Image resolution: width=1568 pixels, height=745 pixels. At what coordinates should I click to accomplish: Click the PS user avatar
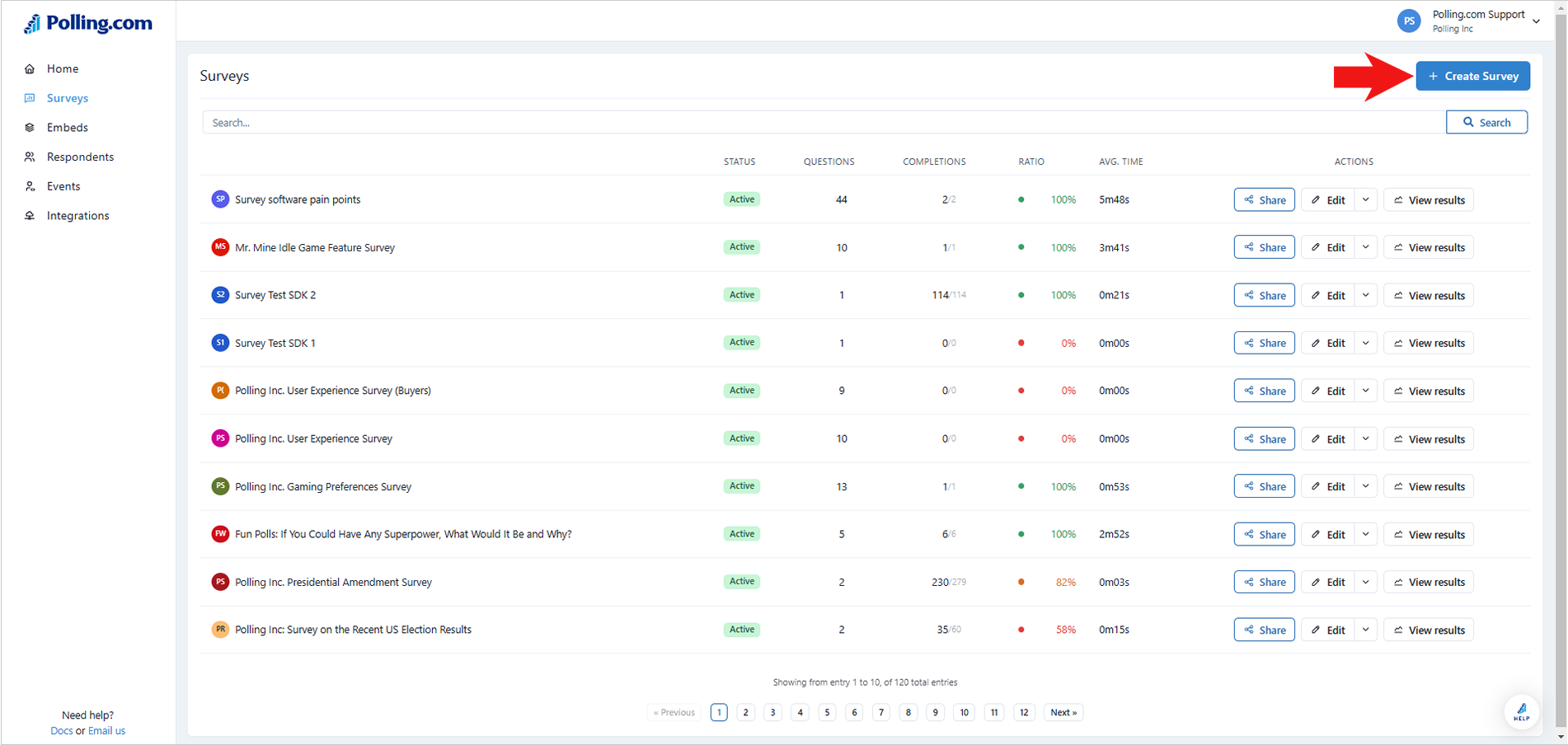(1409, 21)
